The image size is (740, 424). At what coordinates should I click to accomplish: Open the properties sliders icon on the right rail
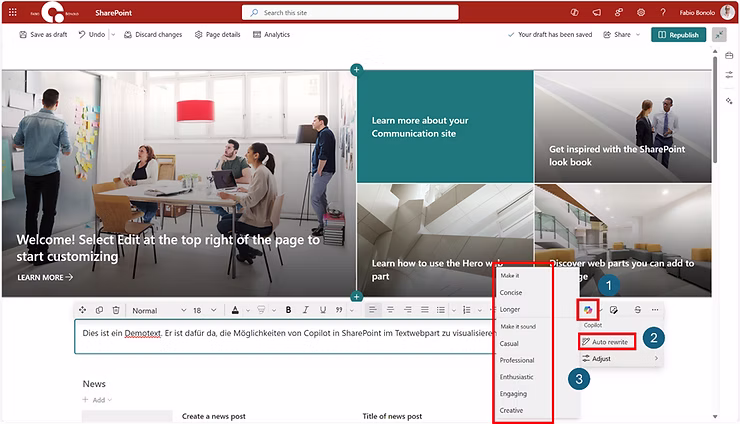point(729,75)
